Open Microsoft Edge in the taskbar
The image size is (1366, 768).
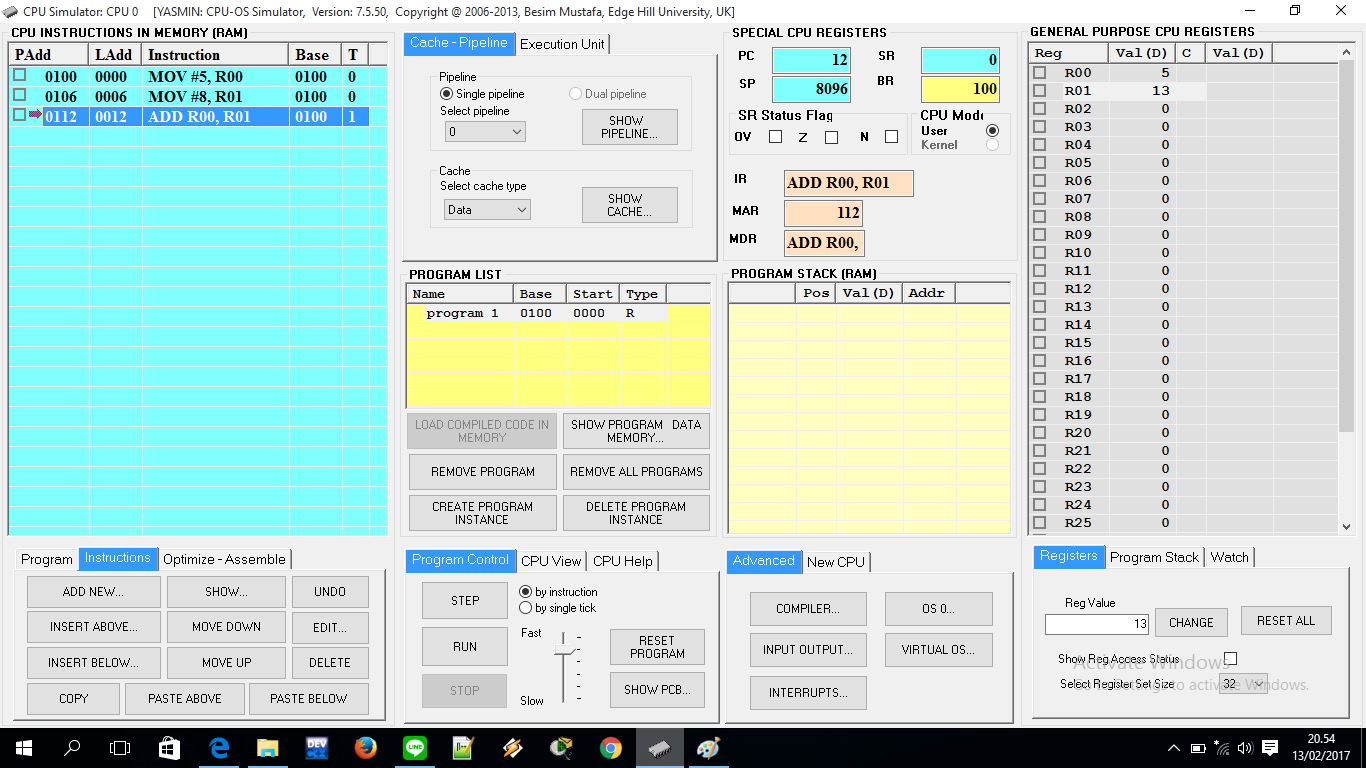pyautogui.click(x=218, y=747)
